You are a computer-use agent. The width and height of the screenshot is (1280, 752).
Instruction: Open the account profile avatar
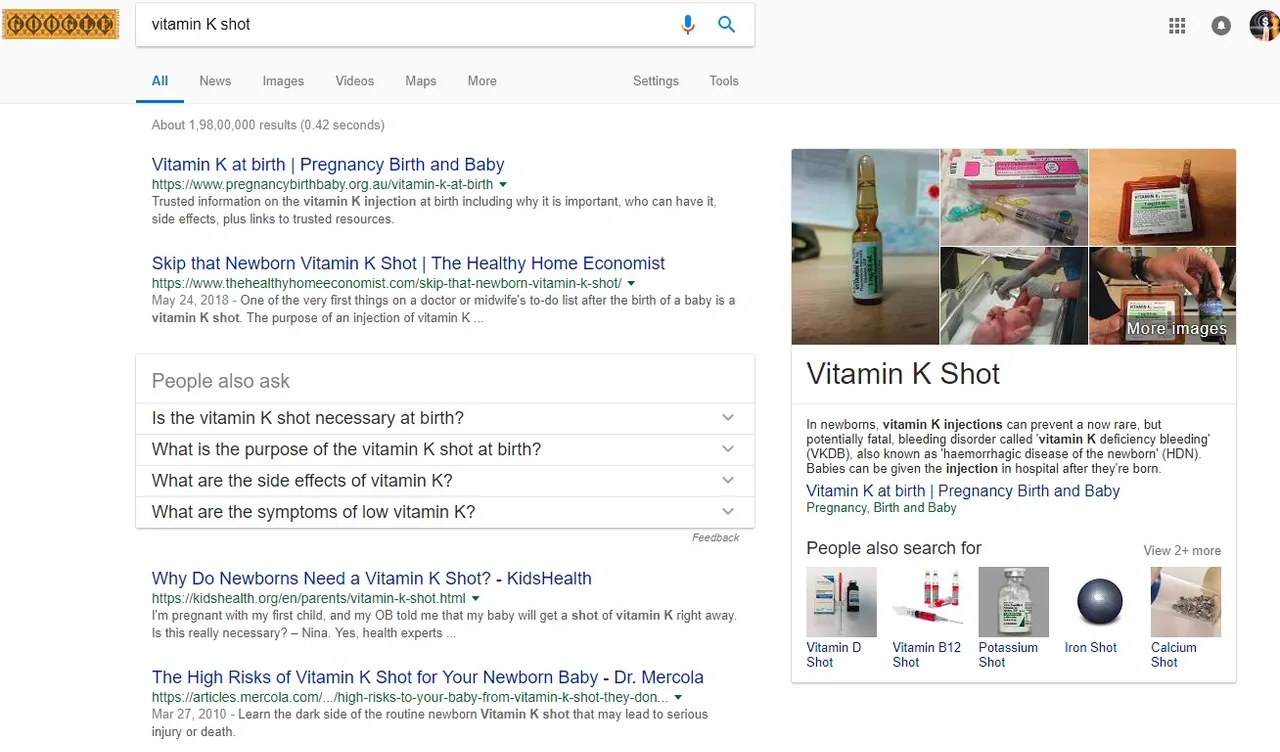(x=1265, y=26)
